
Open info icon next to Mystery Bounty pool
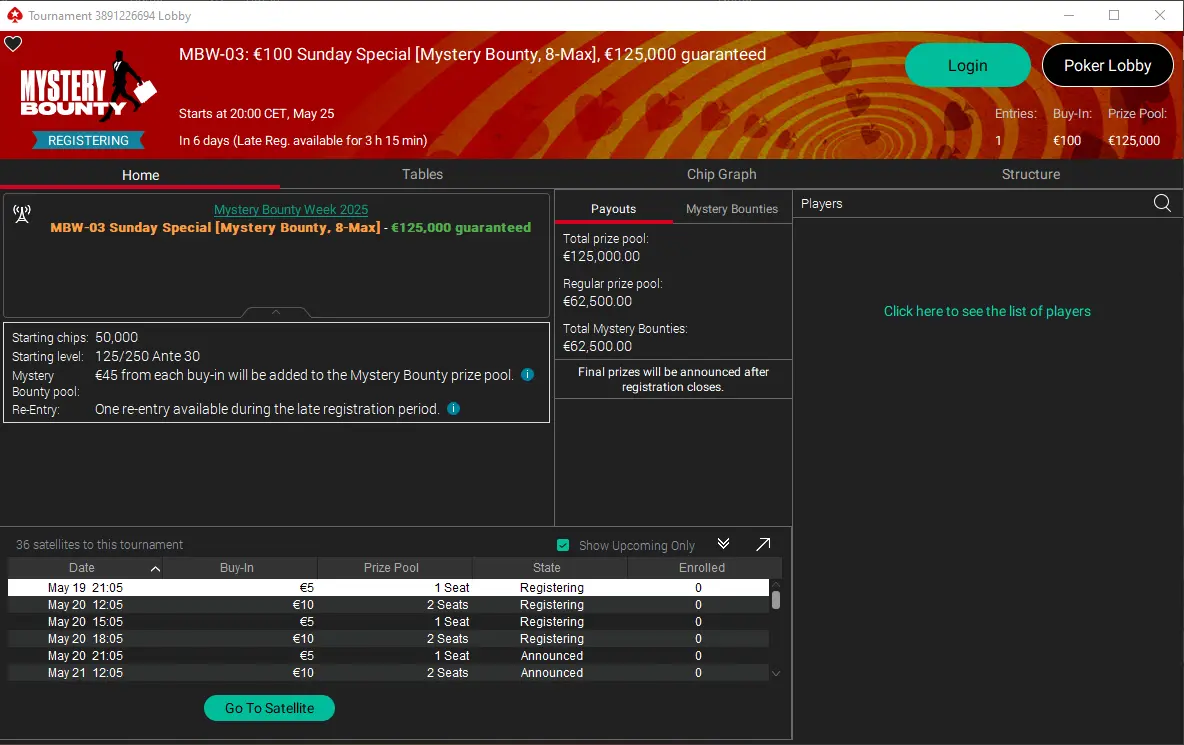coord(528,374)
